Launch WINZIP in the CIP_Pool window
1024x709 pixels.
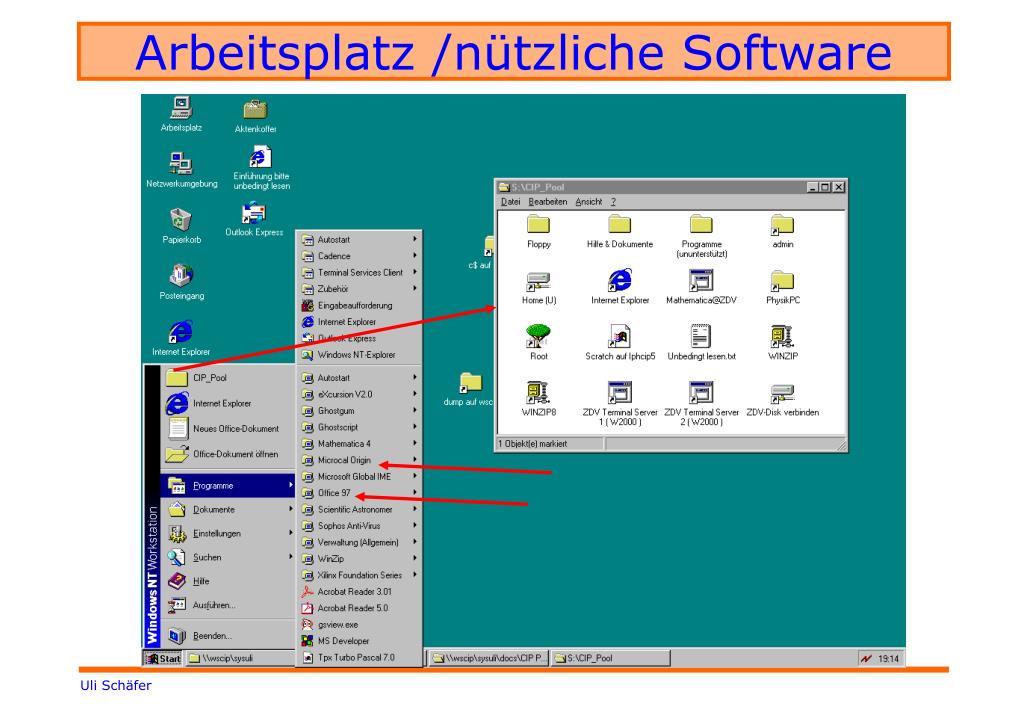point(782,343)
